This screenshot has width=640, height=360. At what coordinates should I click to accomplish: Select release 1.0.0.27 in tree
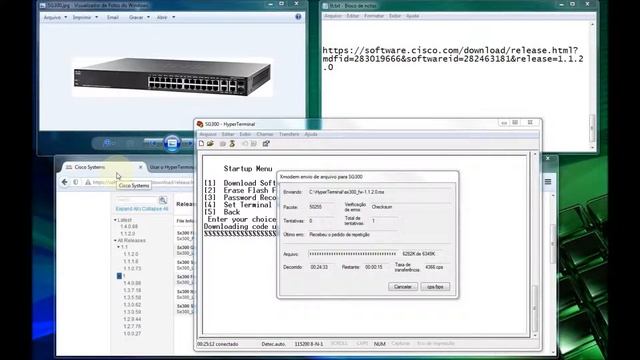pos(132,334)
